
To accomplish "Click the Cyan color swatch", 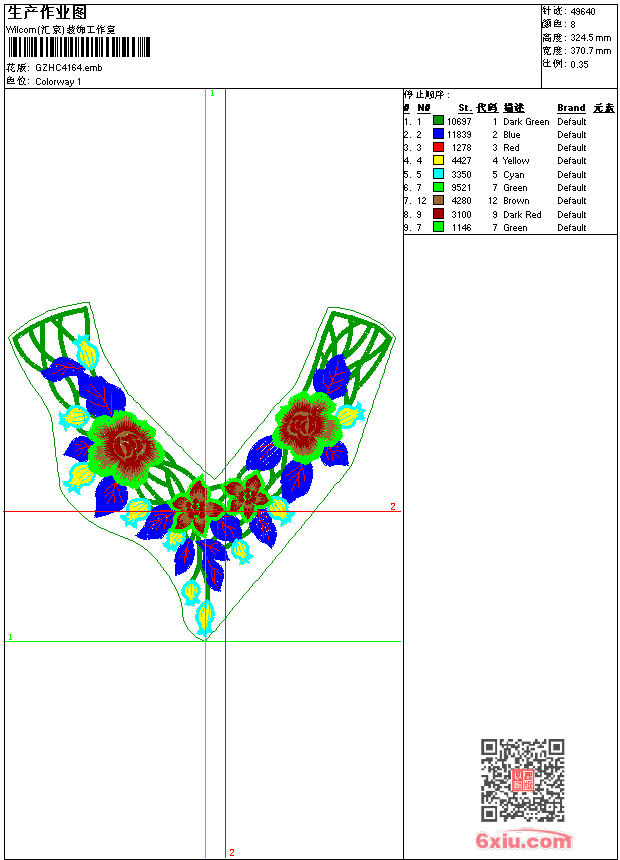I will 438,174.
